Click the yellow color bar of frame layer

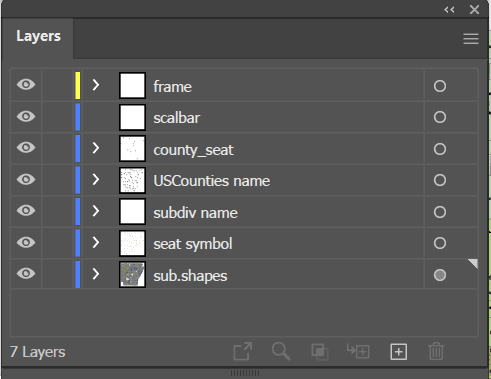pos(78,85)
